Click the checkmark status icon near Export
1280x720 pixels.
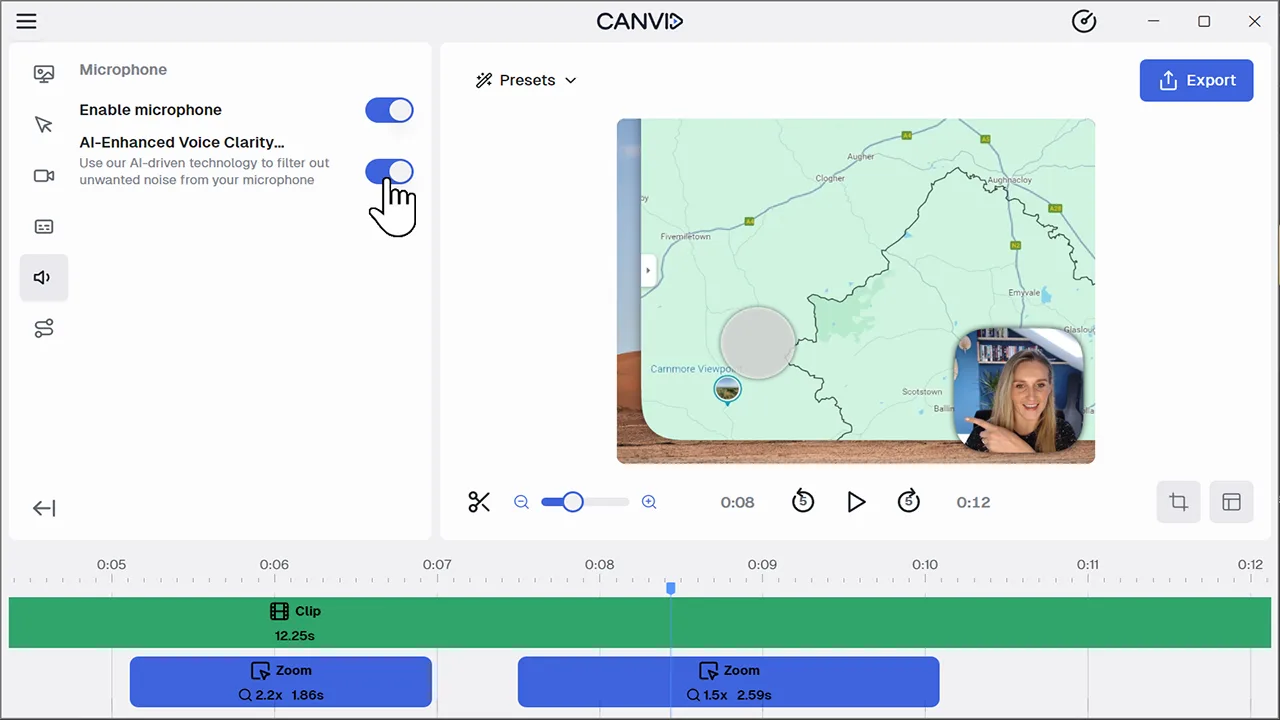pos(1084,21)
